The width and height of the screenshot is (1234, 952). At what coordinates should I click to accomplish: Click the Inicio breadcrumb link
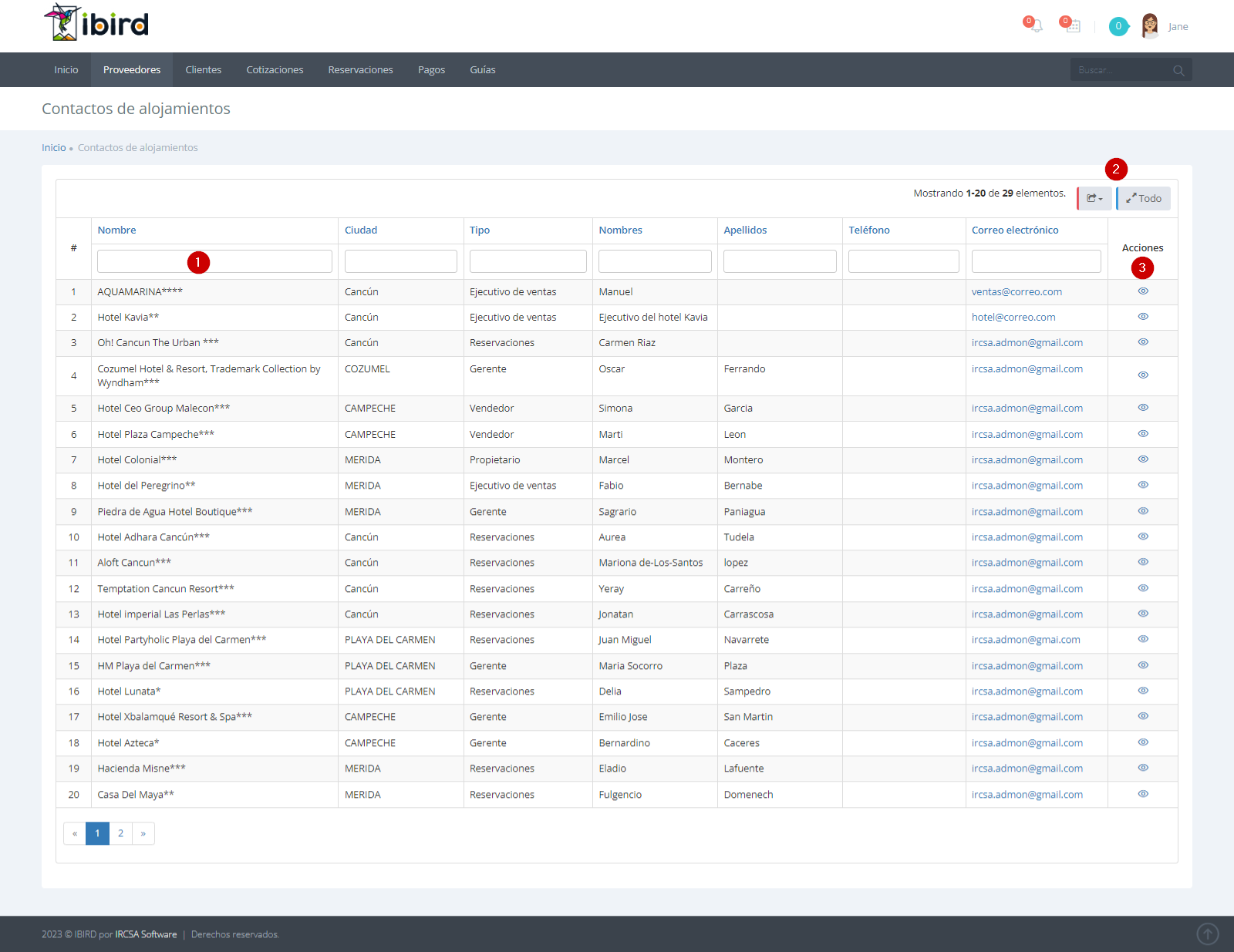[x=54, y=148]
